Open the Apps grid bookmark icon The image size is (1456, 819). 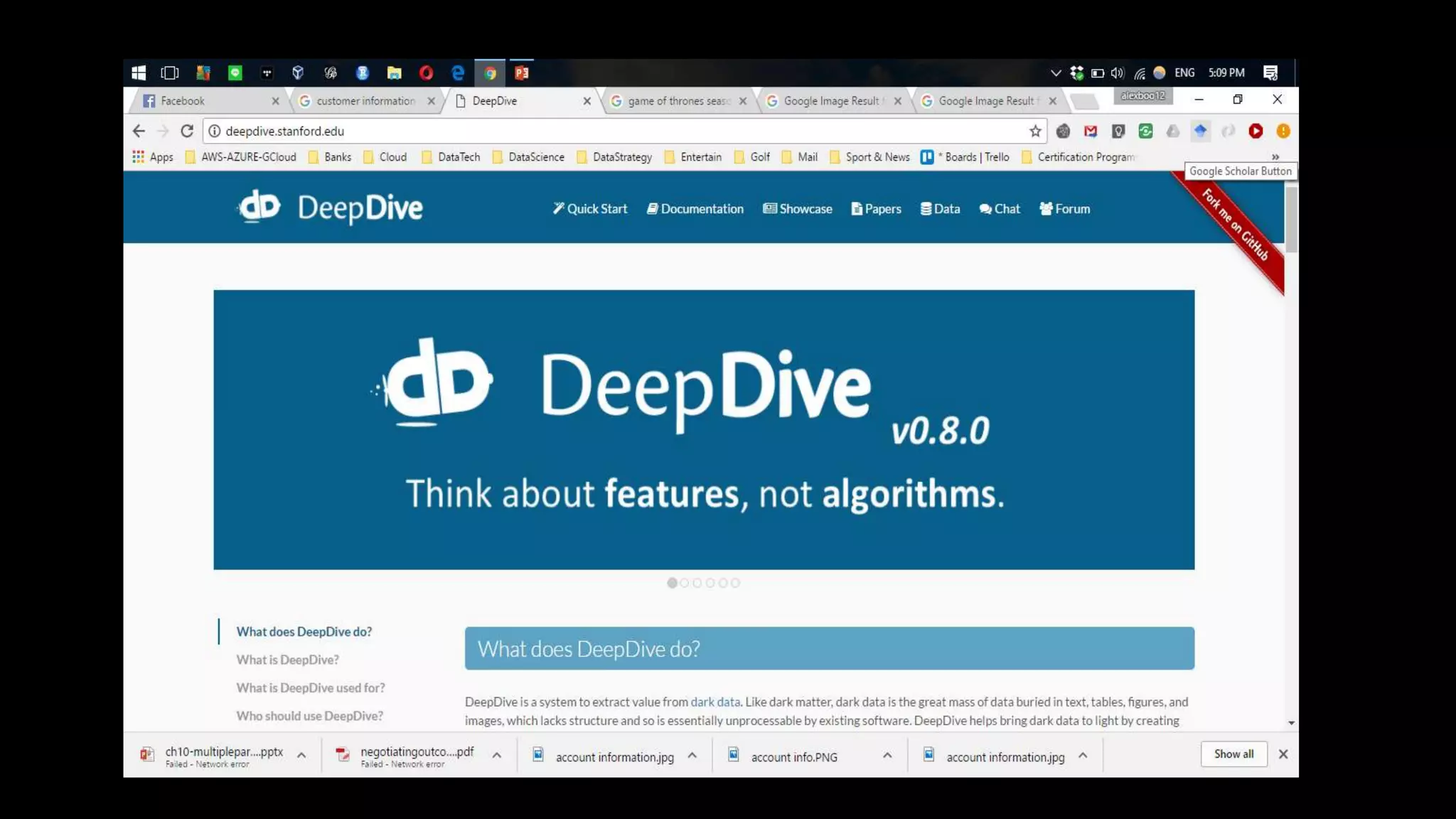(138, 156)
